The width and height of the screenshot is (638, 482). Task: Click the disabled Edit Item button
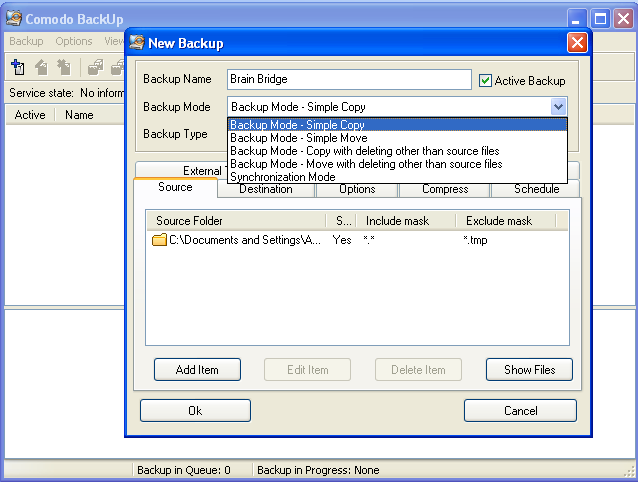pos(308,369)
